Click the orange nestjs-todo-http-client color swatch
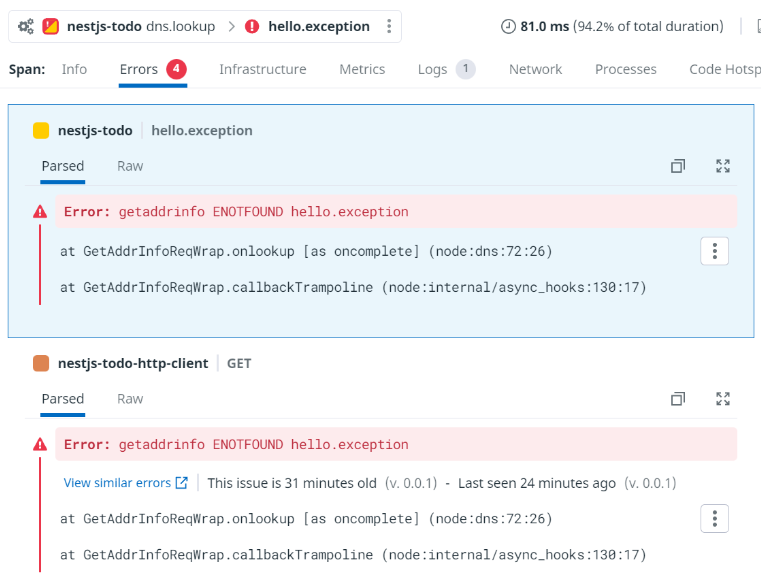761x587 pixels. (41, 363)
